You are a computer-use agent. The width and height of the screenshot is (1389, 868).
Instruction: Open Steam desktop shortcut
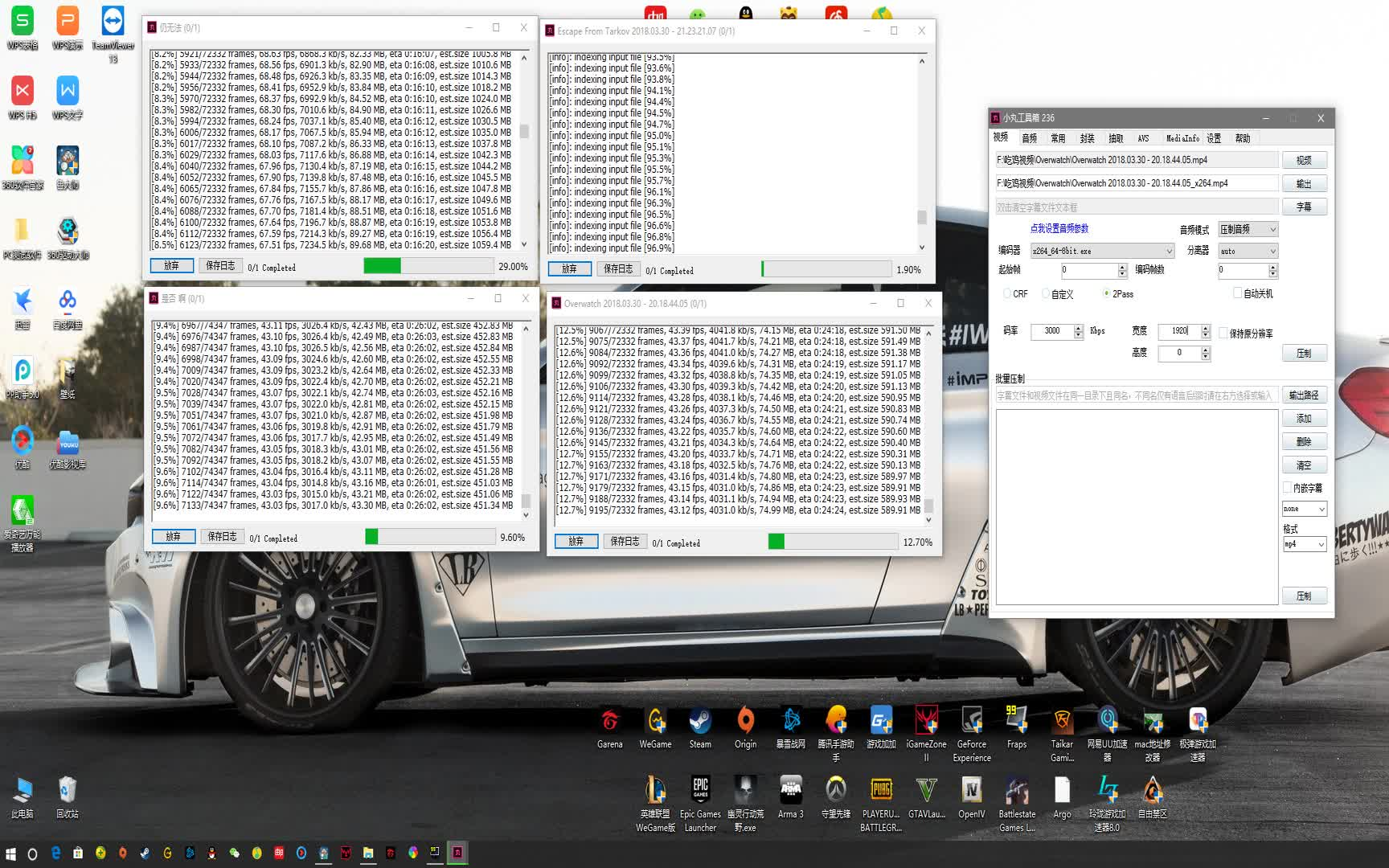[x=700, y=728]
